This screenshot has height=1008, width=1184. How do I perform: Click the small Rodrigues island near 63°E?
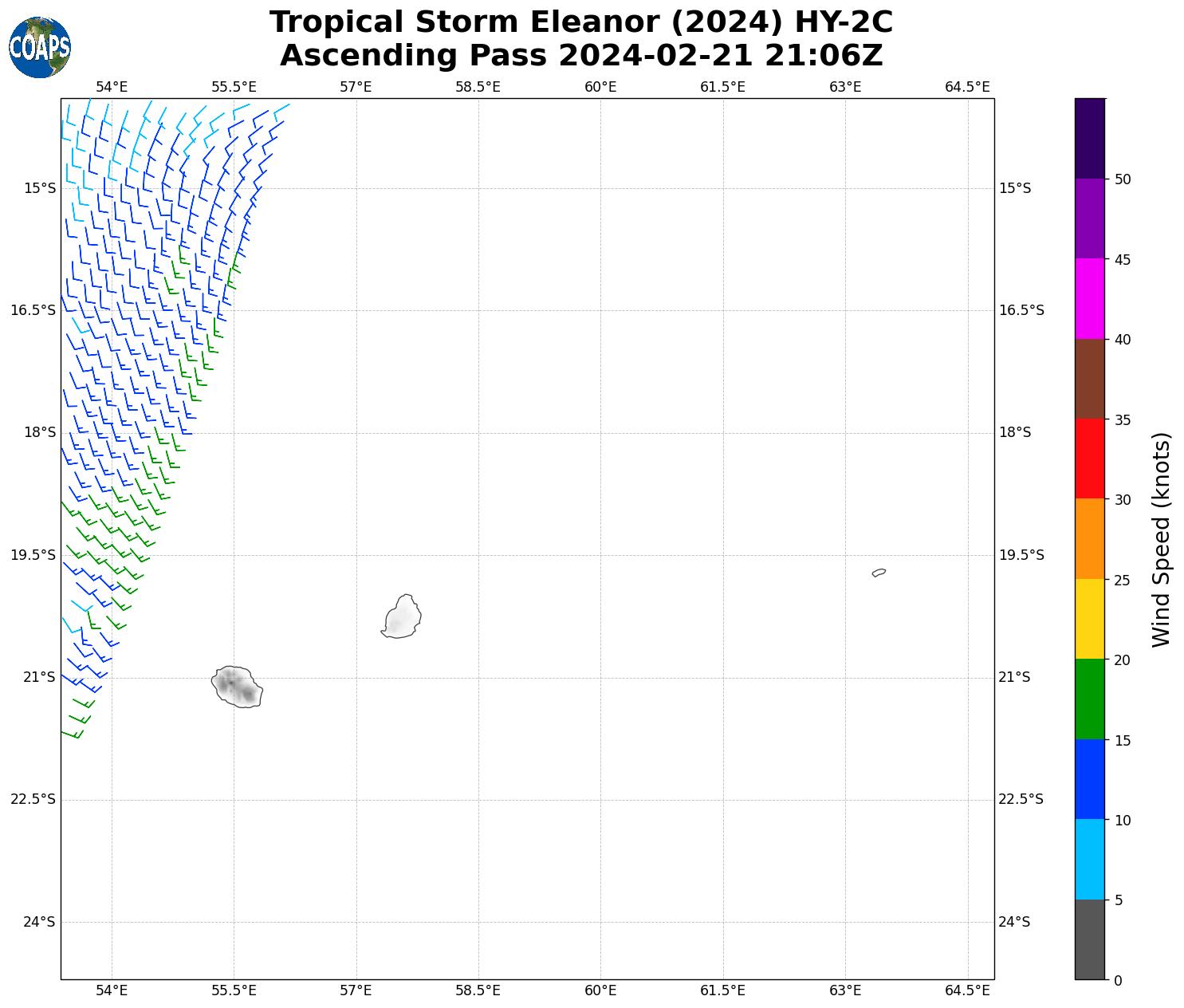pos(879,573)
